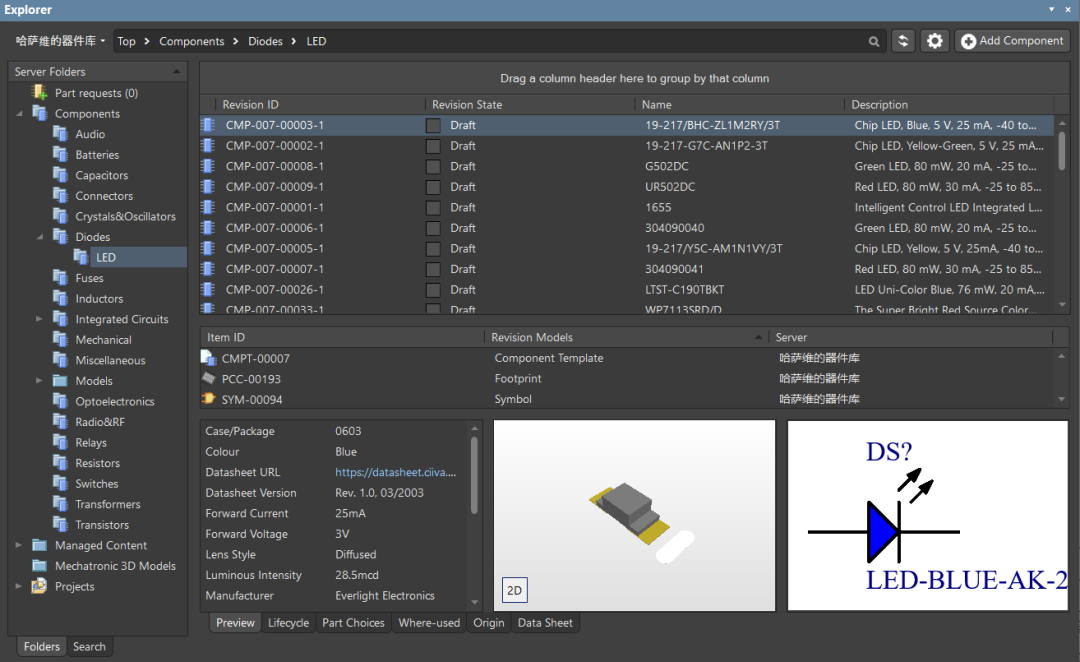1080x662 pixels.
Task: Switch to the Data Sheet tab
Action: 545,623
